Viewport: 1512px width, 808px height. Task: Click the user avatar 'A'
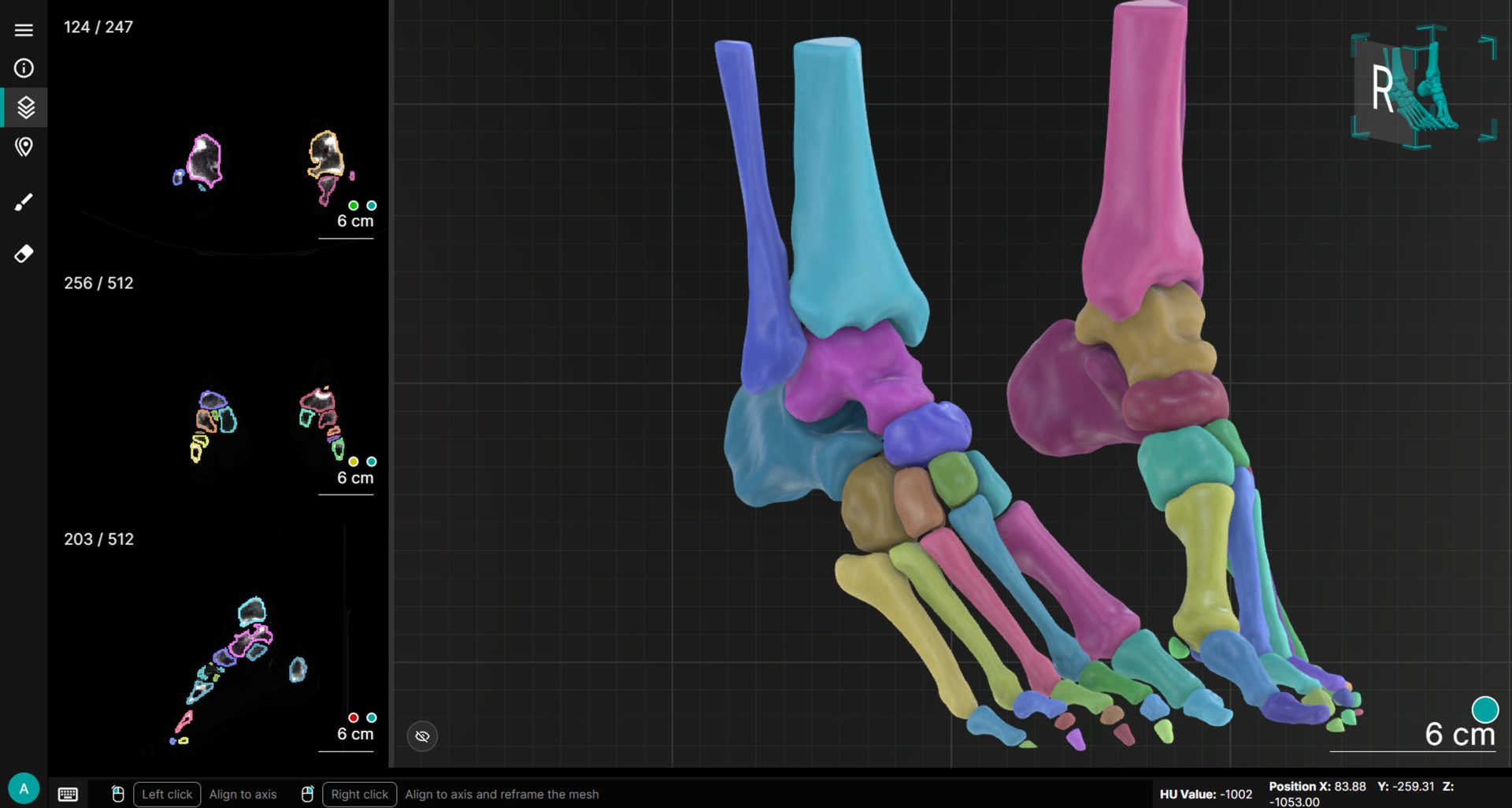[24, 788]
